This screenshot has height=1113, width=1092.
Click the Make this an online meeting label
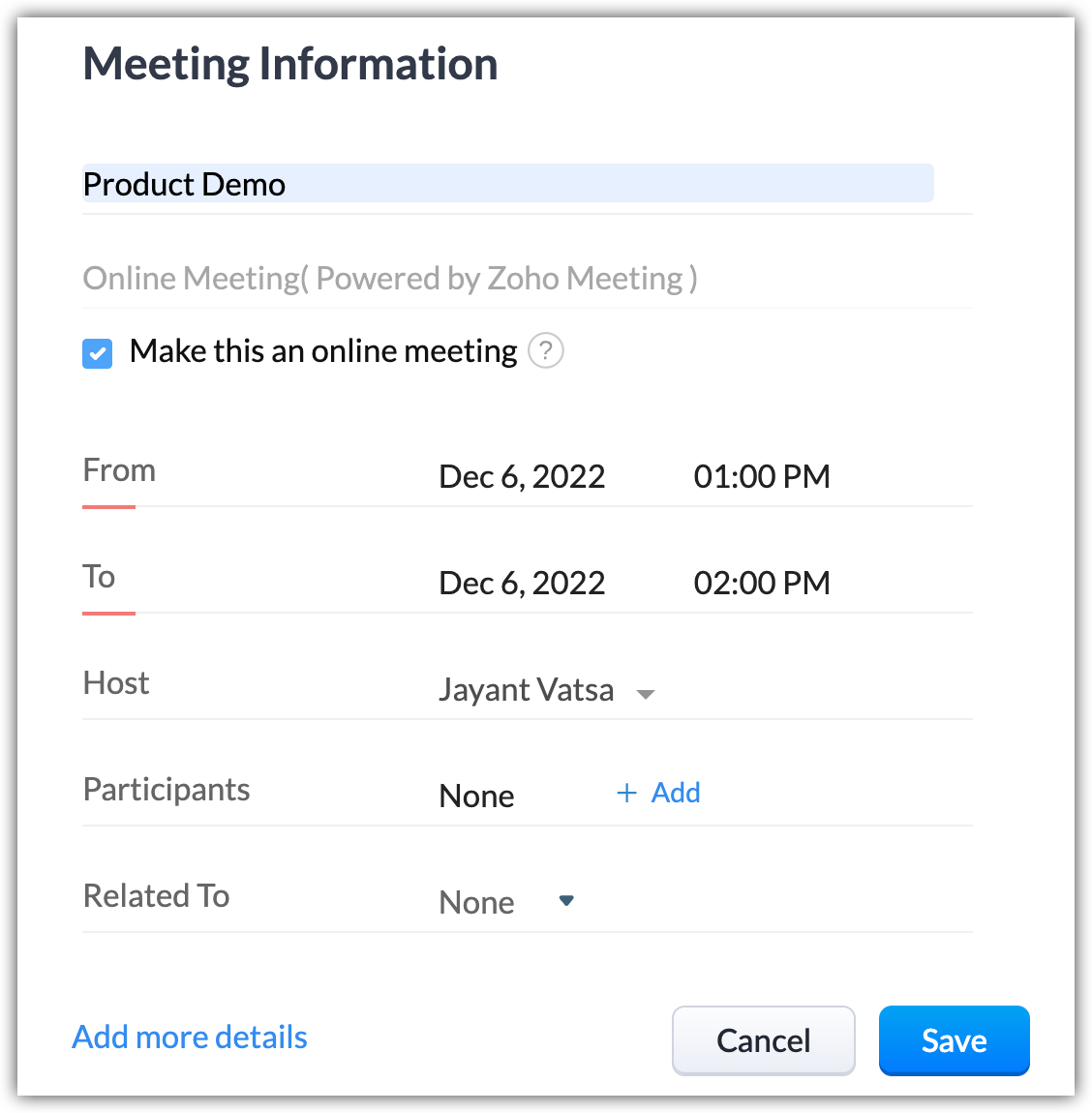[323, 351]
